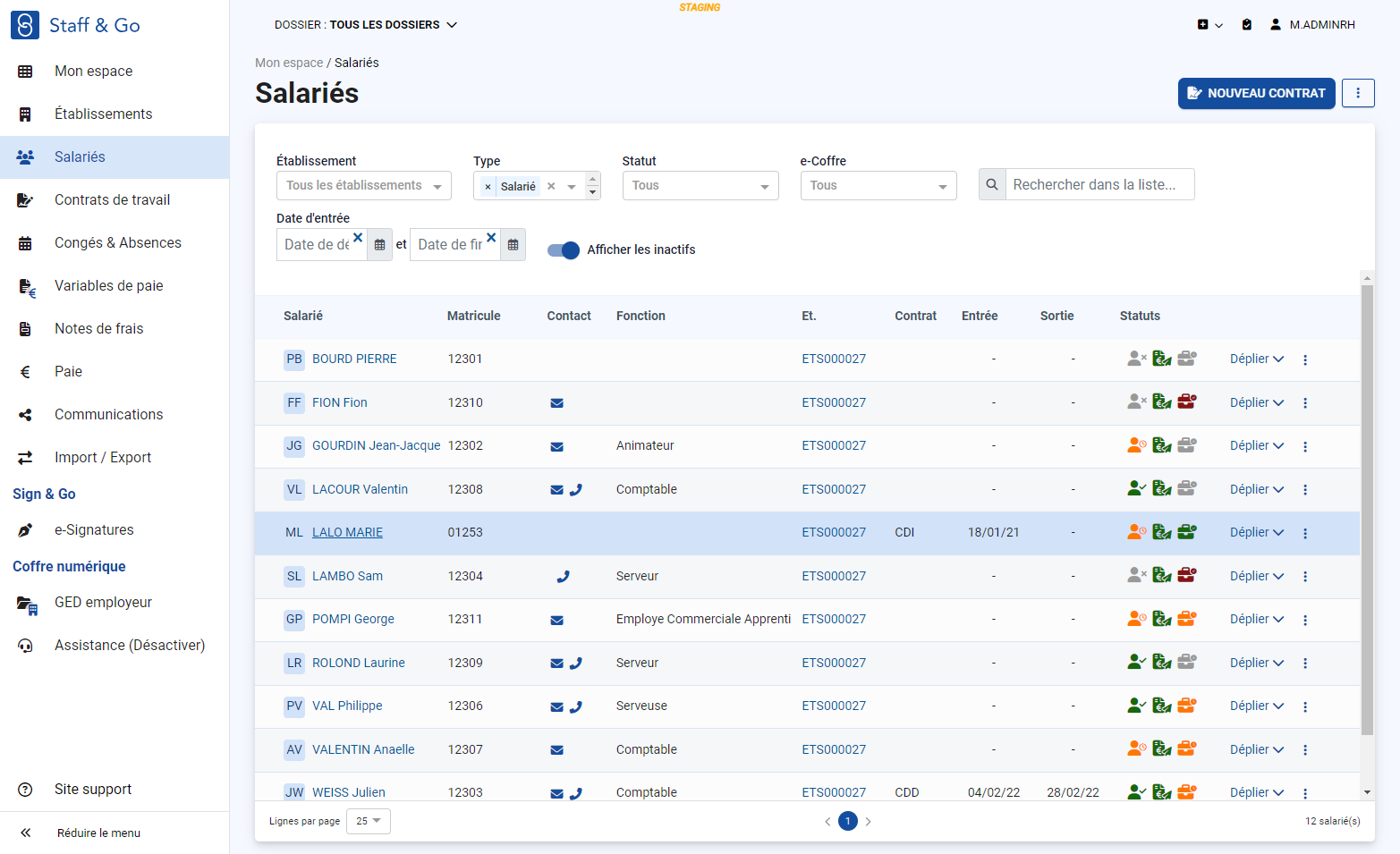Screen dimensions: 1400x854
Task: Click the email icon for FION Fion
Action: click(556, 403)
